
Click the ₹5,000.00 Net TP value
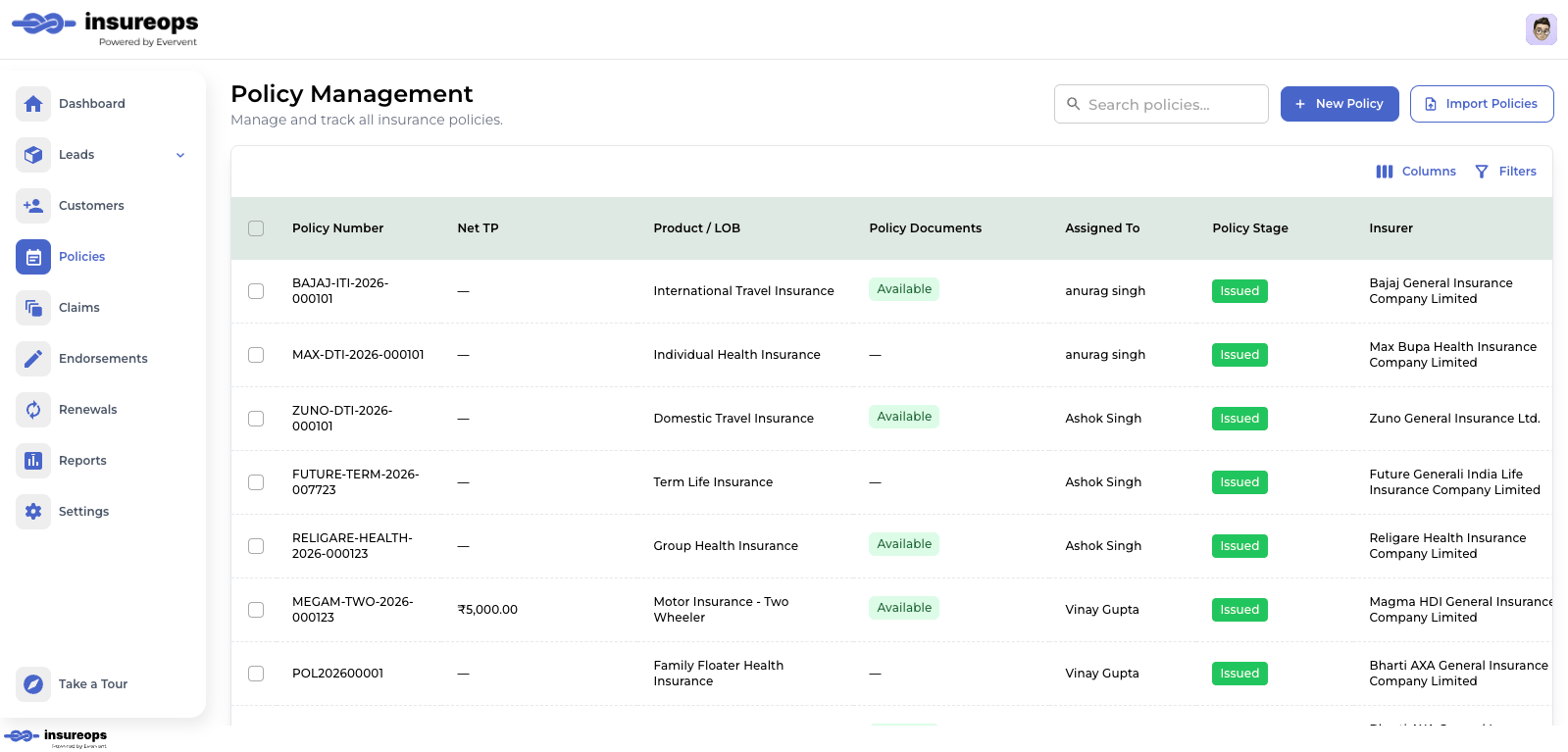pyautogui.click(x=487, y=610)
